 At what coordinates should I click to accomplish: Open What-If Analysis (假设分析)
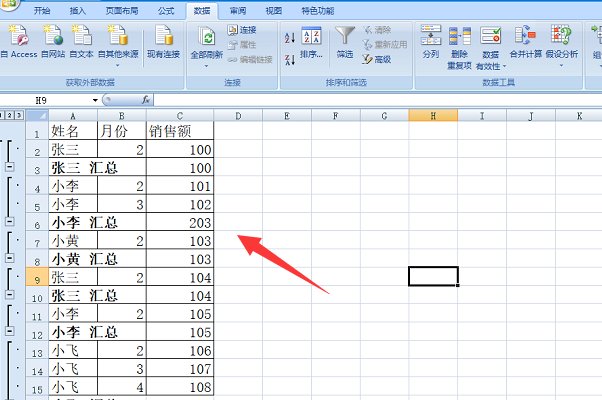tap(561, 46)
